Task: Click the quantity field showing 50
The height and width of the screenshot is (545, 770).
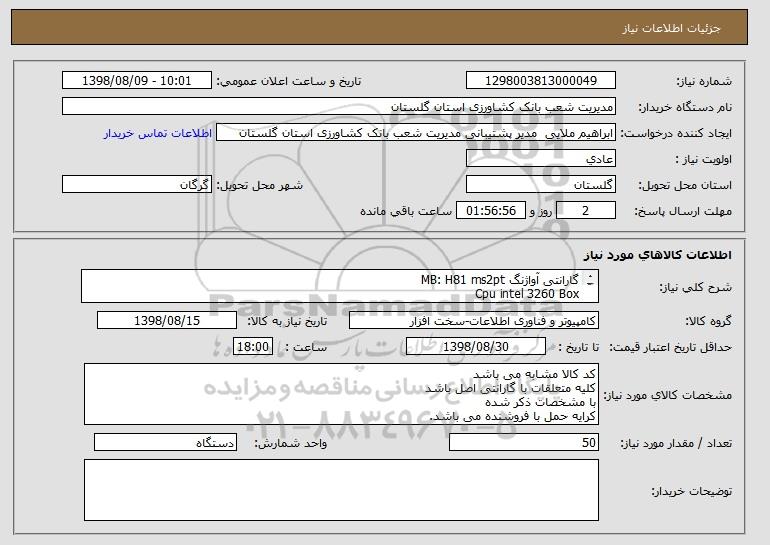Action: point(524,442)
